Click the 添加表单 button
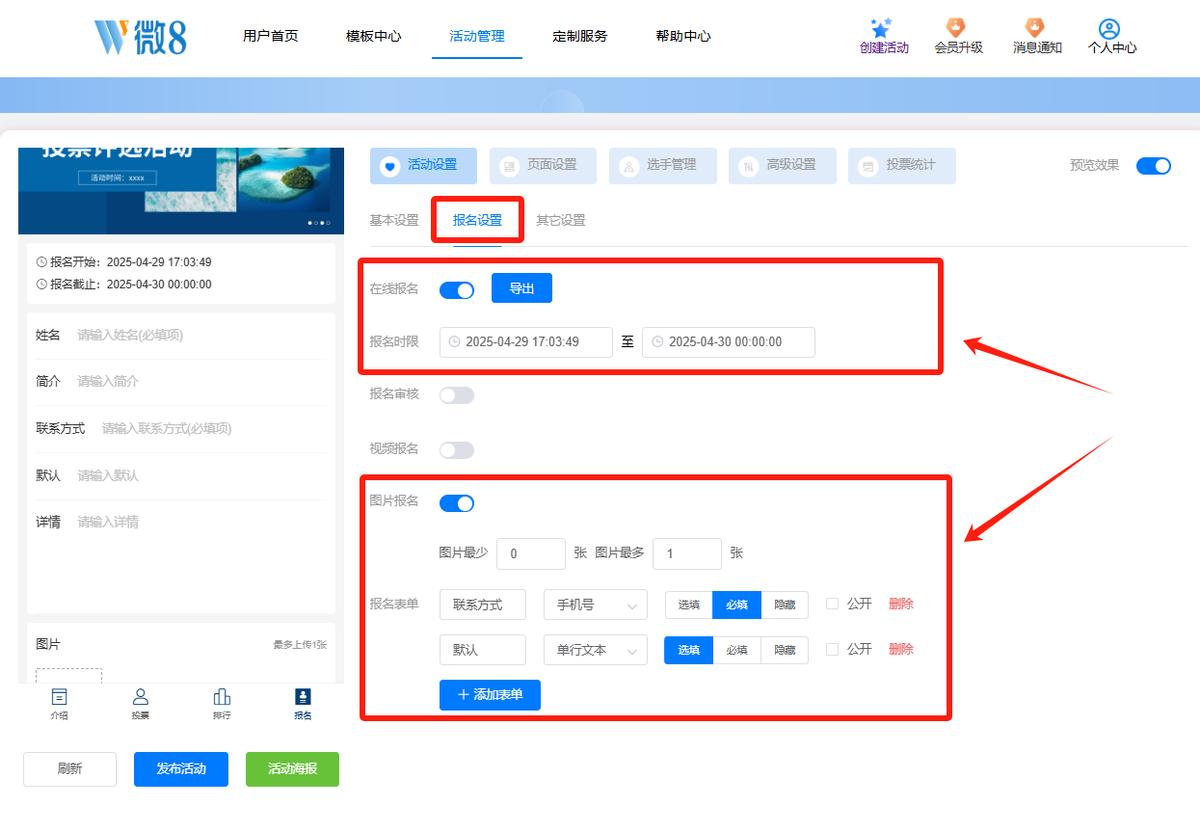The height and width of the screenshot is (837, 1200). coord(490,694)
